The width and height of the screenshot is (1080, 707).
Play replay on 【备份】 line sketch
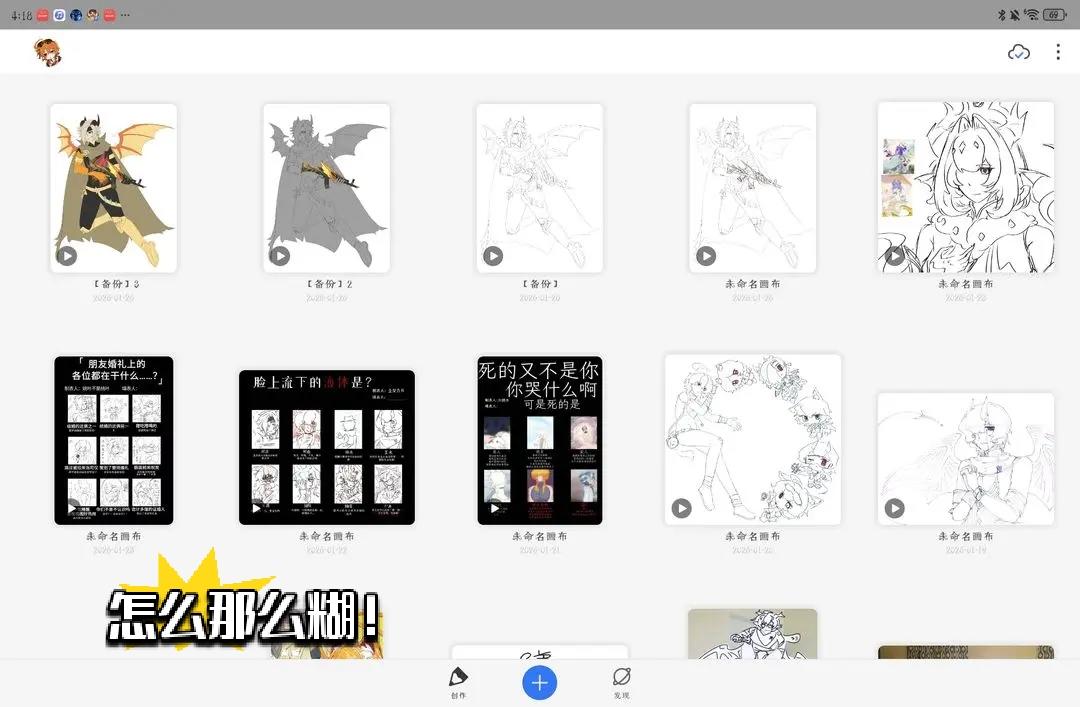click(493, 256)
